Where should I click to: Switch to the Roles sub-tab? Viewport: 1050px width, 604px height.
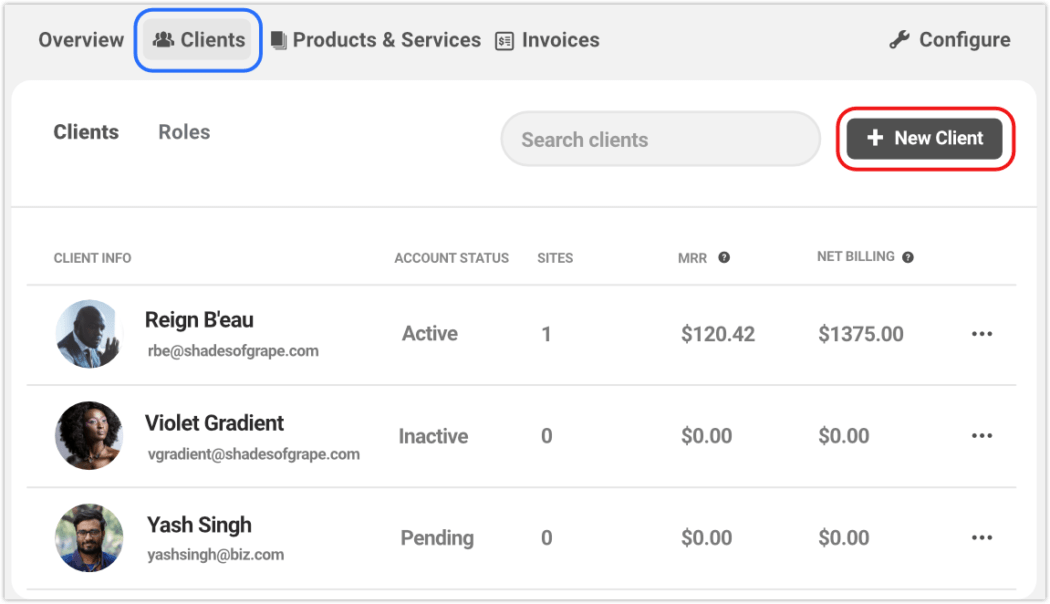pyautogui.click(x=184, y=132)
